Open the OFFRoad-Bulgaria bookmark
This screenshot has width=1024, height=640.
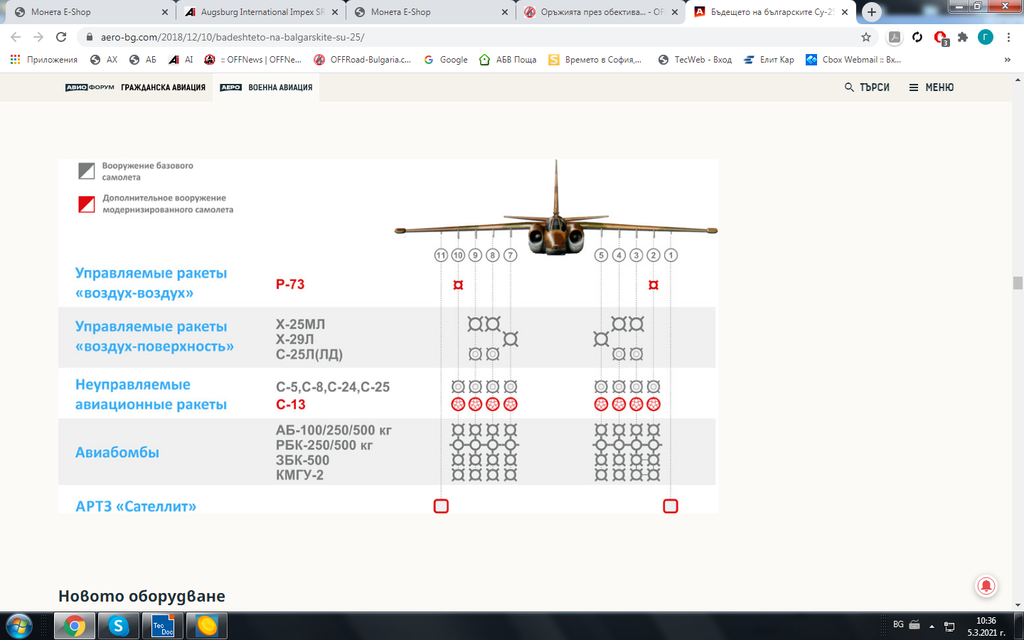click(362, 59)
